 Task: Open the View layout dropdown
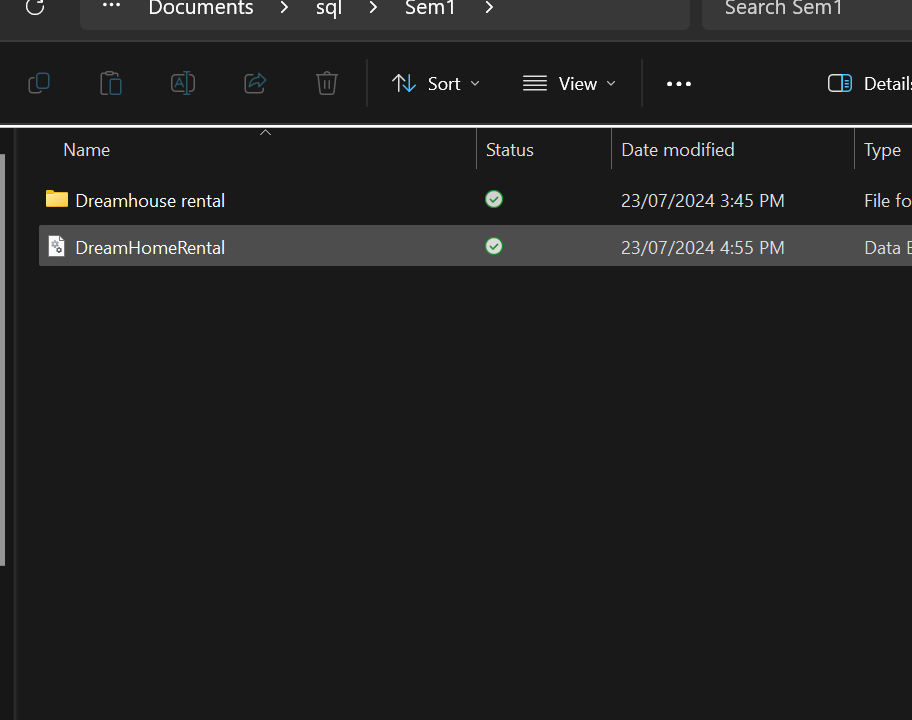(x=569, y=84)
